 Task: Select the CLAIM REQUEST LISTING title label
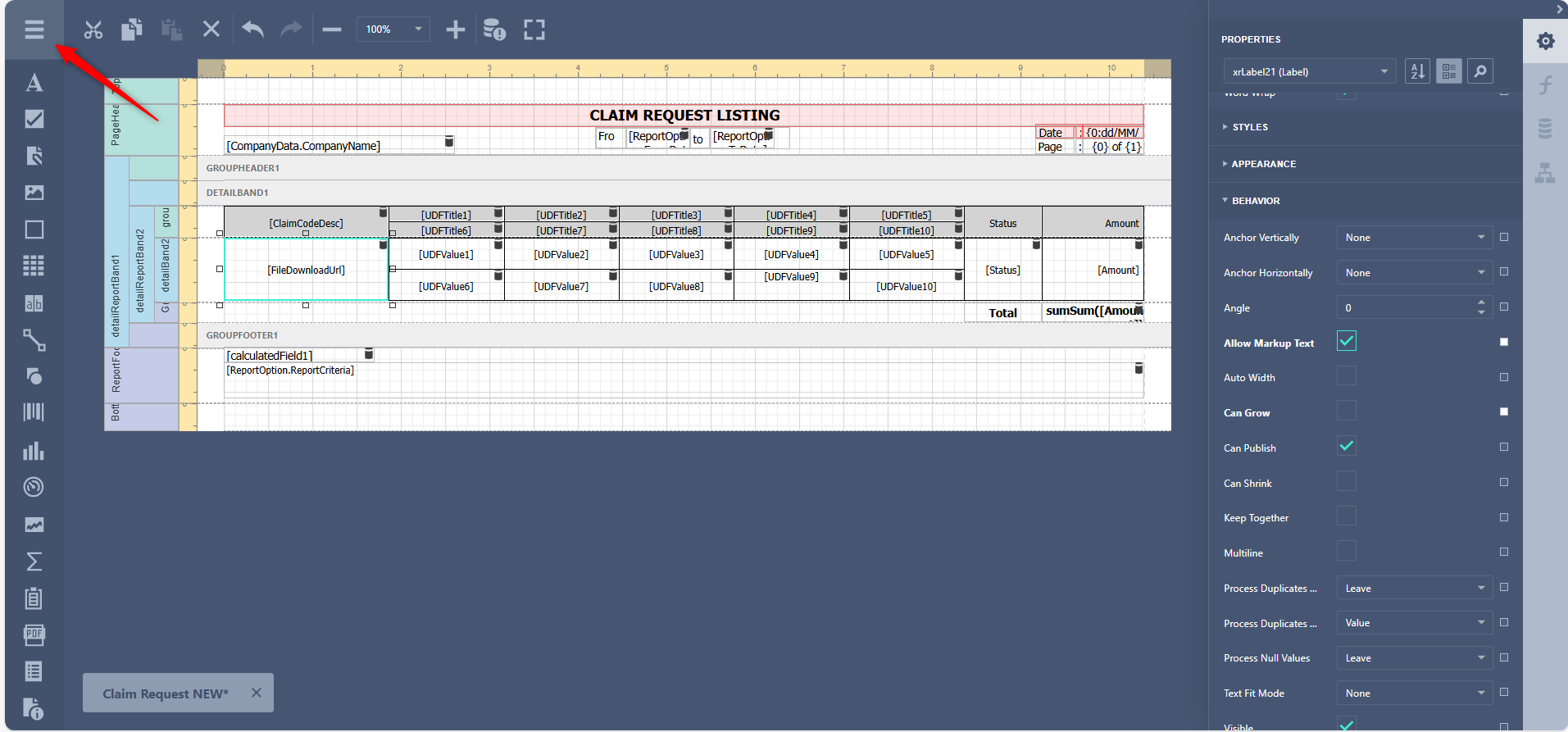tap(684, 116)
